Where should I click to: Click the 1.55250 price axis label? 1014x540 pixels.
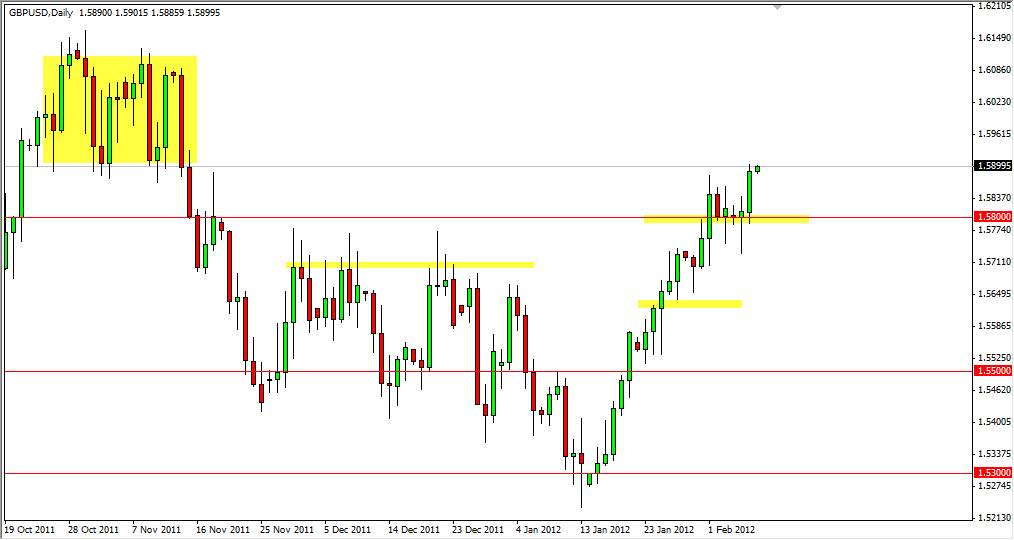click(x=994, y=358)
